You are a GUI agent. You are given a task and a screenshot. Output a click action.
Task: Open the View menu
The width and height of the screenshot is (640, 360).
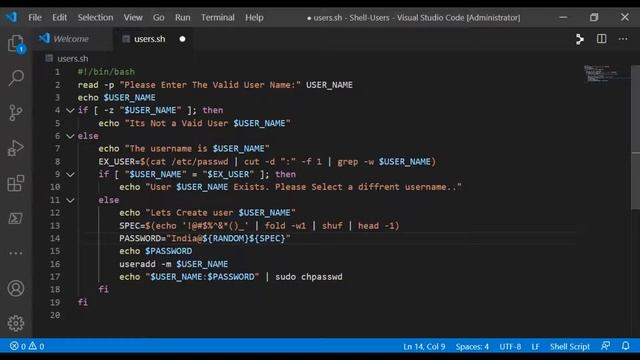tap(133, 18)
